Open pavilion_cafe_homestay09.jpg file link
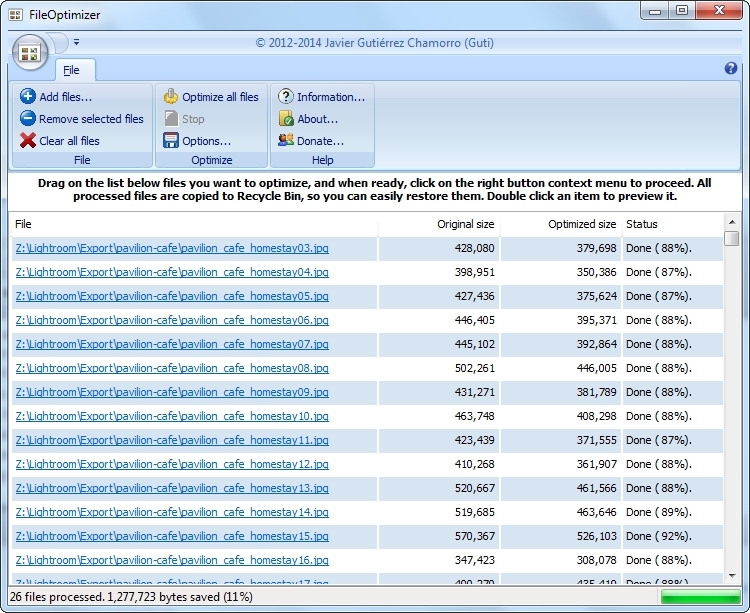750x613 pixels. click(172, 392)
